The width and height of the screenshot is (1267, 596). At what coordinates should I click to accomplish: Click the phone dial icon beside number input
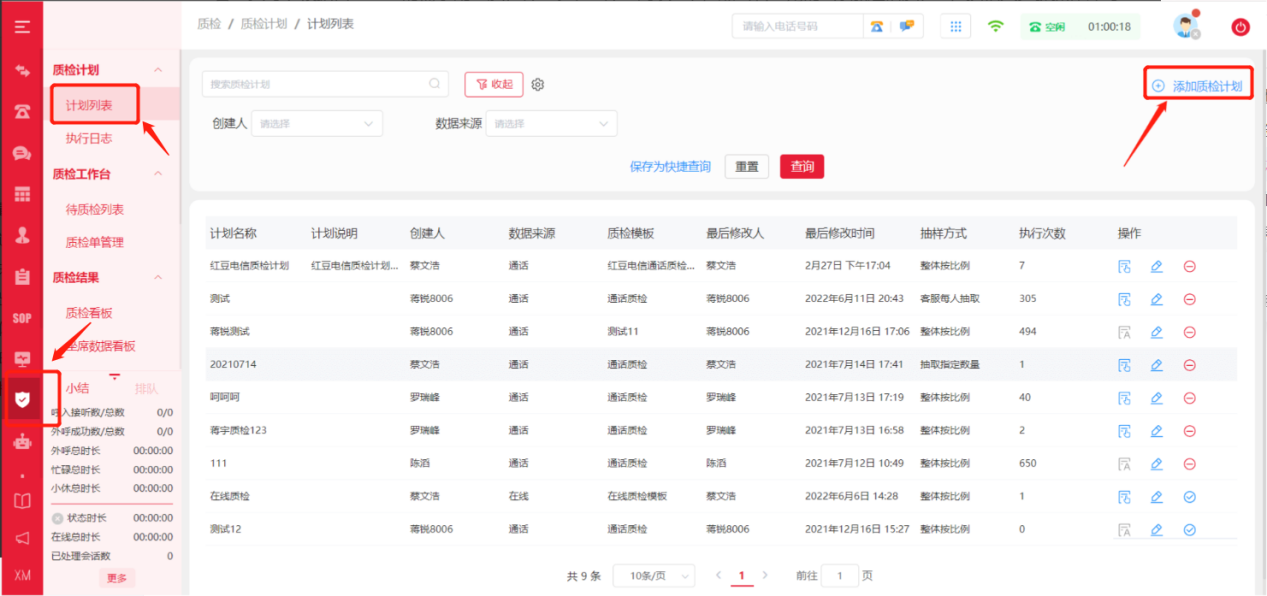pos(877,26)
